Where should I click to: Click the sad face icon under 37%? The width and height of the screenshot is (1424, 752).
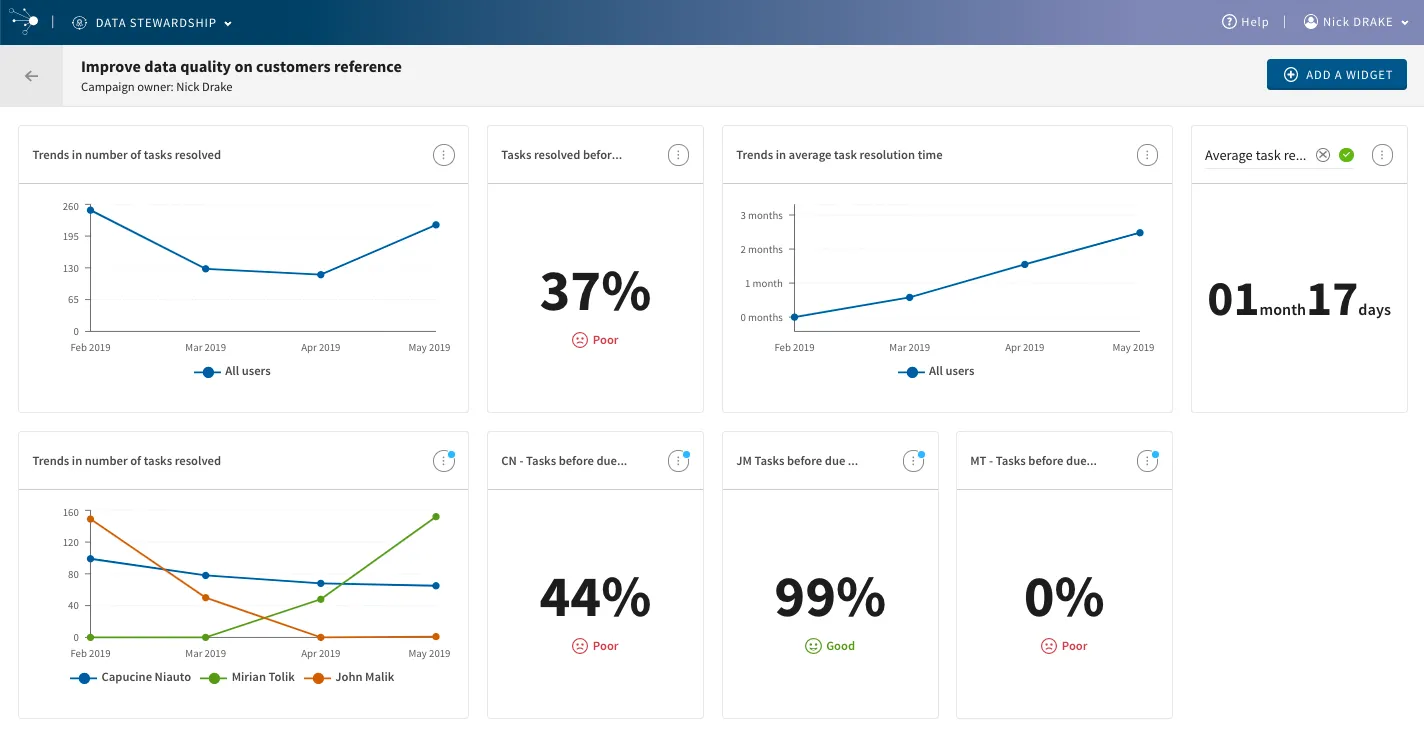579,340
